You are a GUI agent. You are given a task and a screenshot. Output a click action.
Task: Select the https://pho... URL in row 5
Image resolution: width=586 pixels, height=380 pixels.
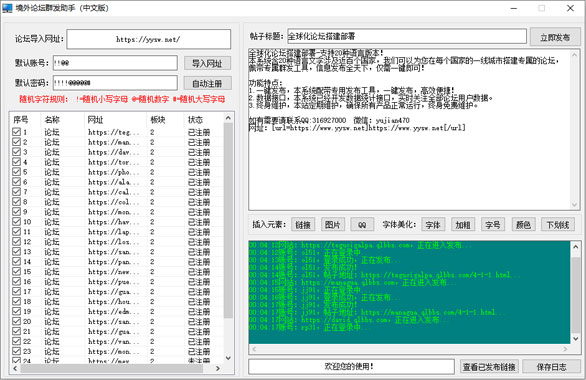(x=114, y=172)
